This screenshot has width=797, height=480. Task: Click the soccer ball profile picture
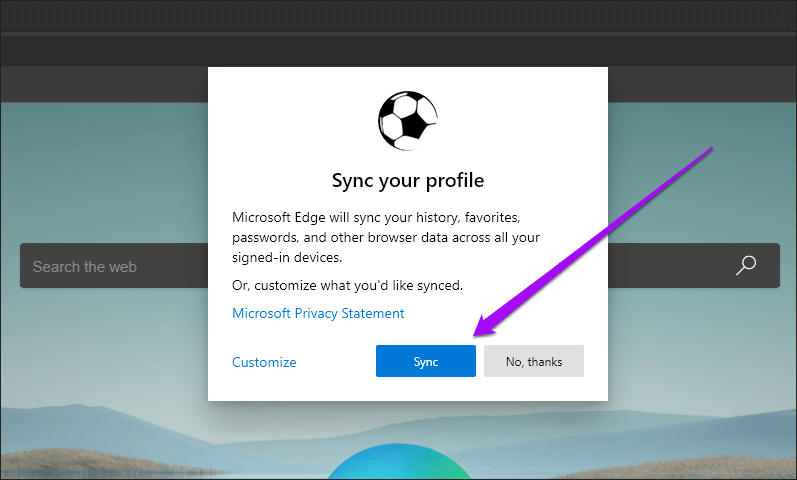point(408,121)
